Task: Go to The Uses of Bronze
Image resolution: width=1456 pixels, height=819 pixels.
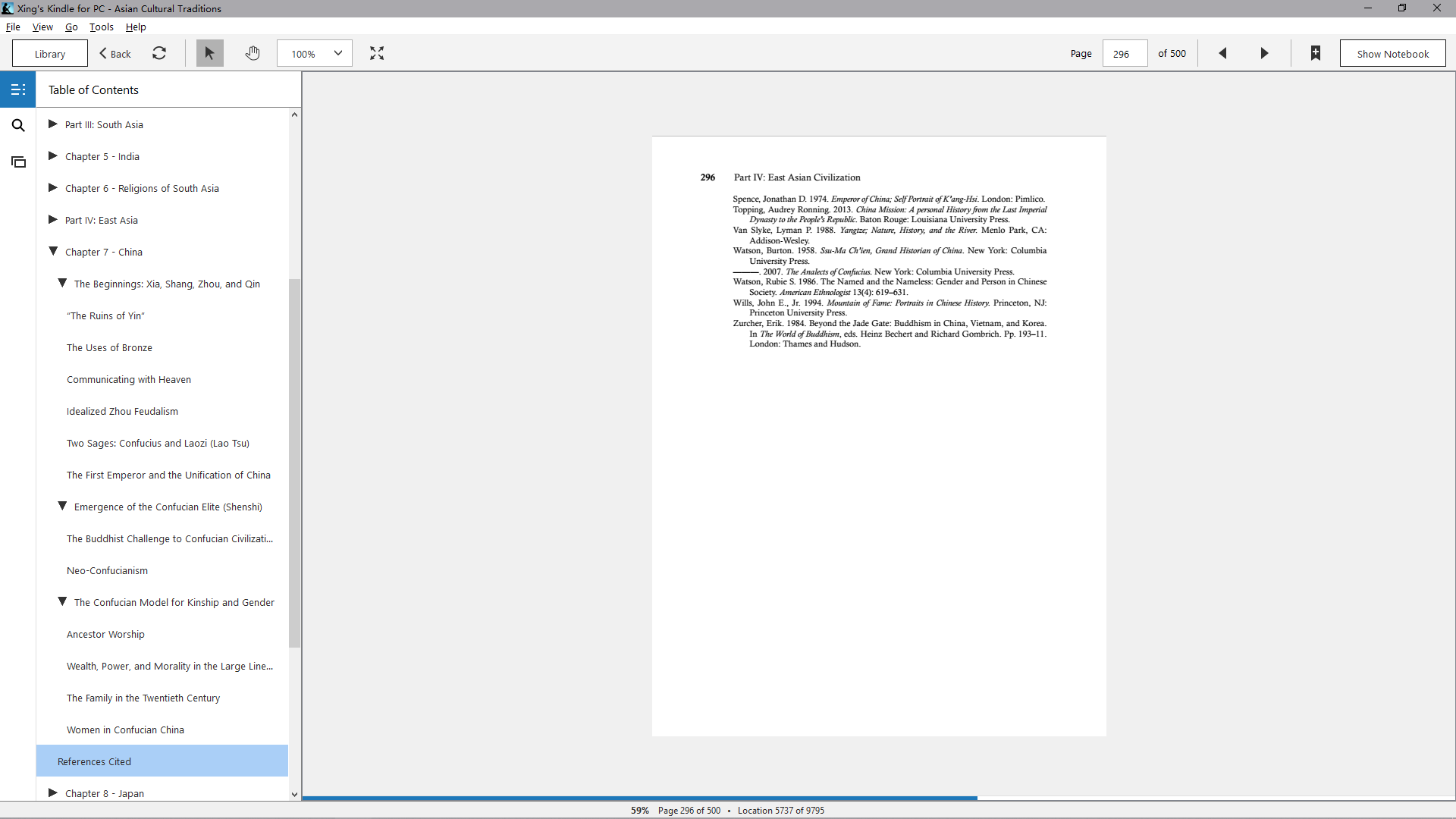Action: [109, 347]
